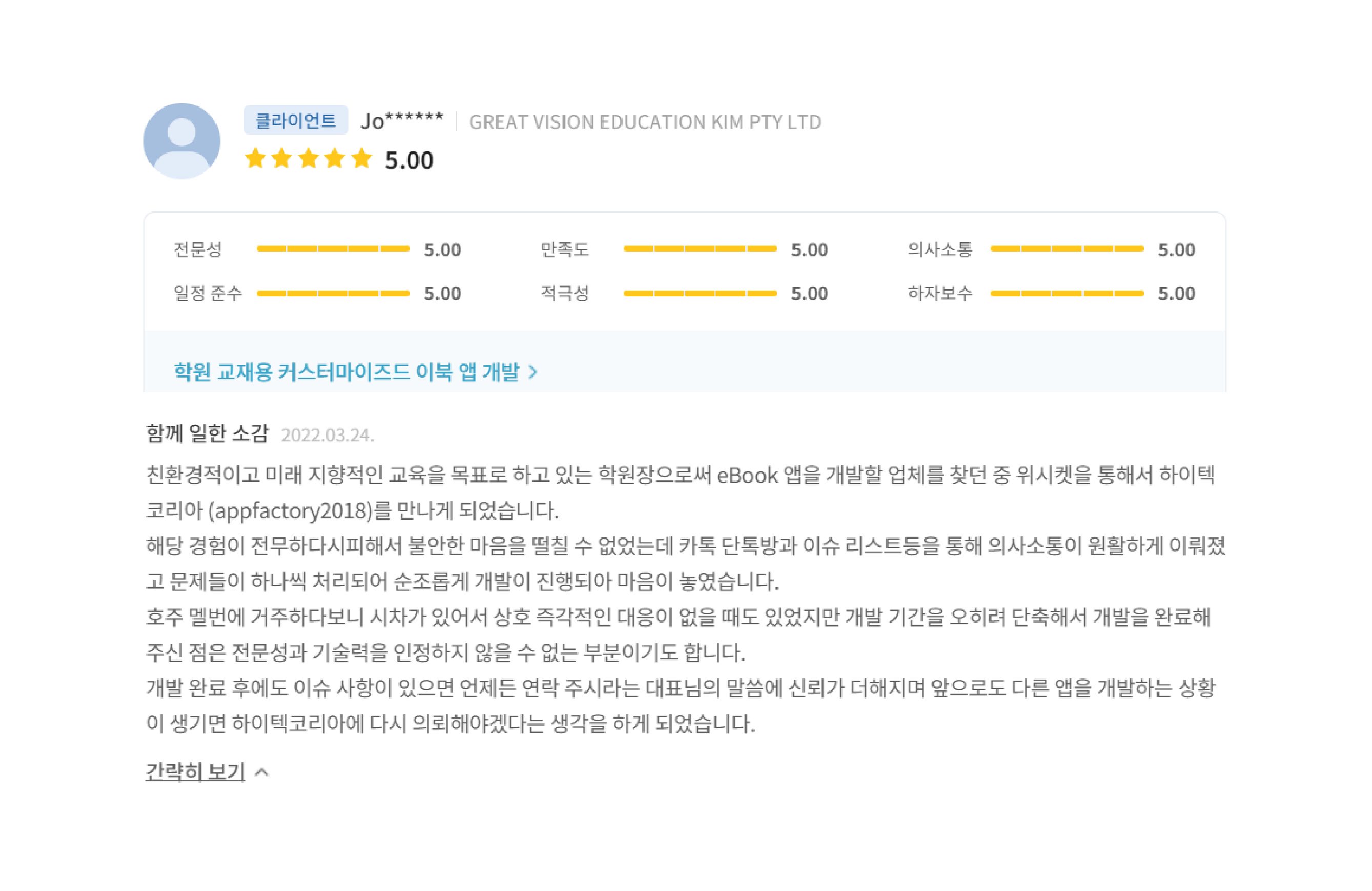Viewport: 1372px width, 891px height.
Task: Click the third gold rating star
Action: (309, 158)
